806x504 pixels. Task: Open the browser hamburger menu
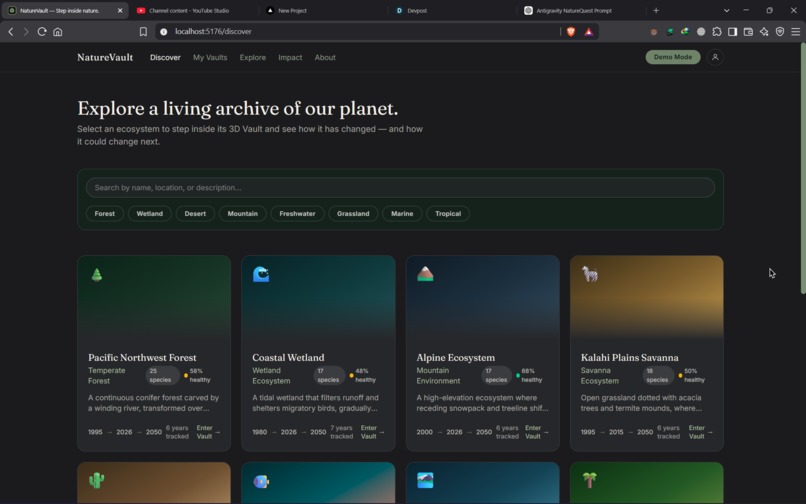(795, 31)
